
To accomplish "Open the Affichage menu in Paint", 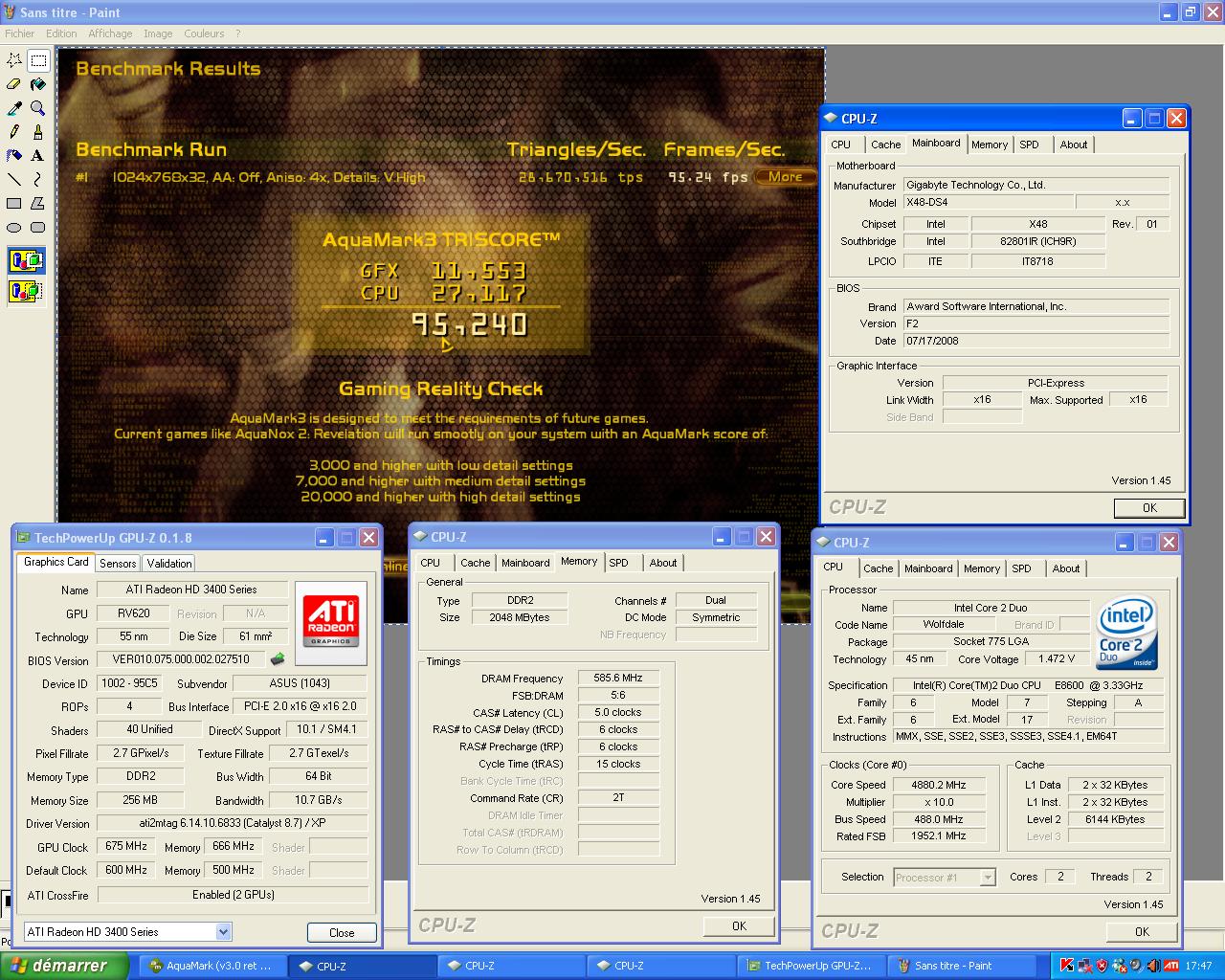I will 110,33.
